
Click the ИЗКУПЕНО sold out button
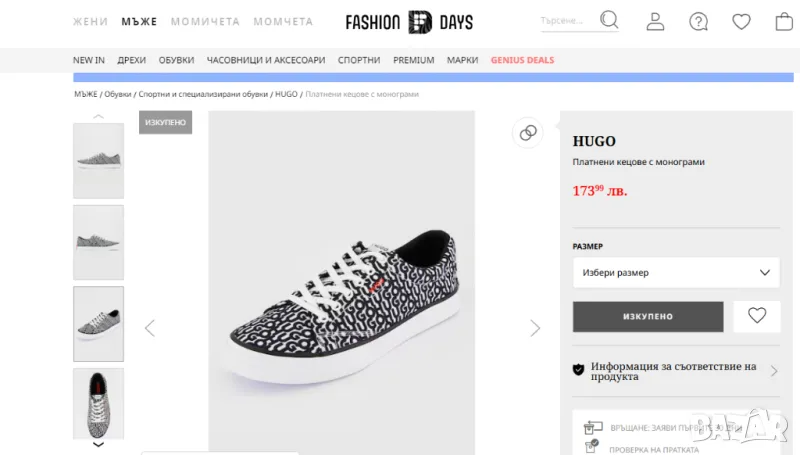pyautogui.click(x=648, y=316)
